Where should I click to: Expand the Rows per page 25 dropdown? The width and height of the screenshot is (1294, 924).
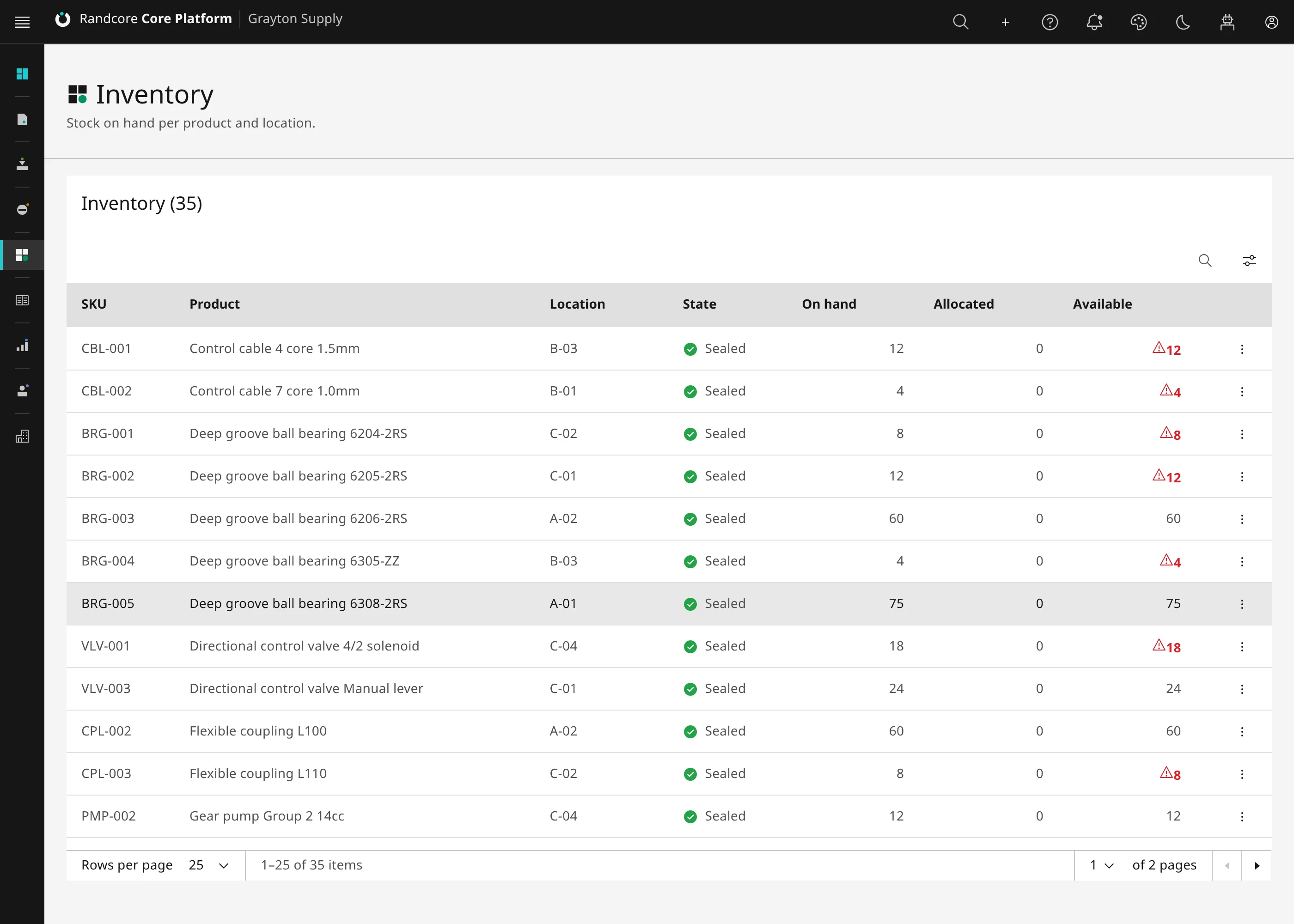[209, 865]
